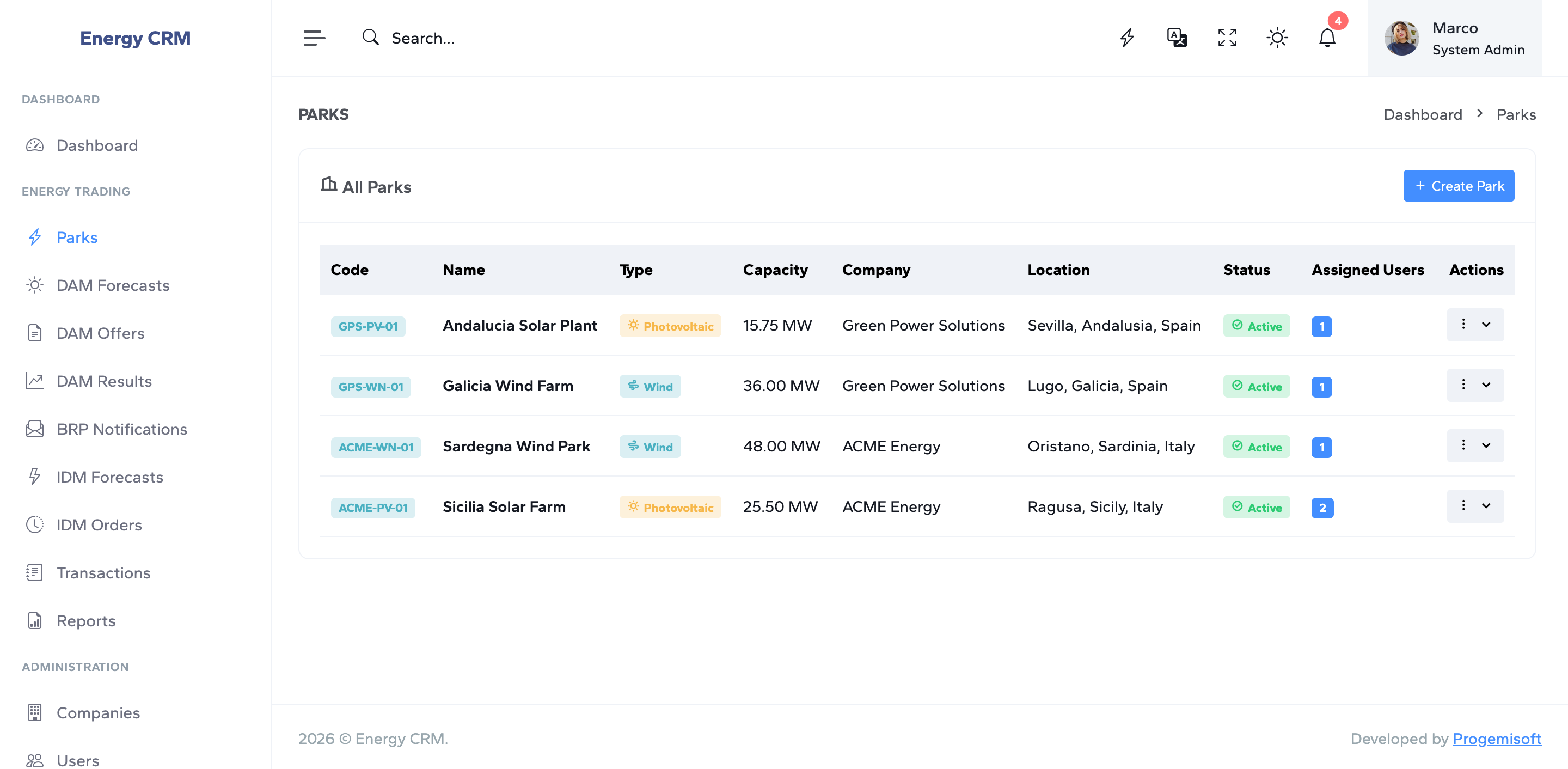This screenshot has height=769, width=1568.
Task: Click the BRP Notifications envelope icon
Action: pos(35,429)
